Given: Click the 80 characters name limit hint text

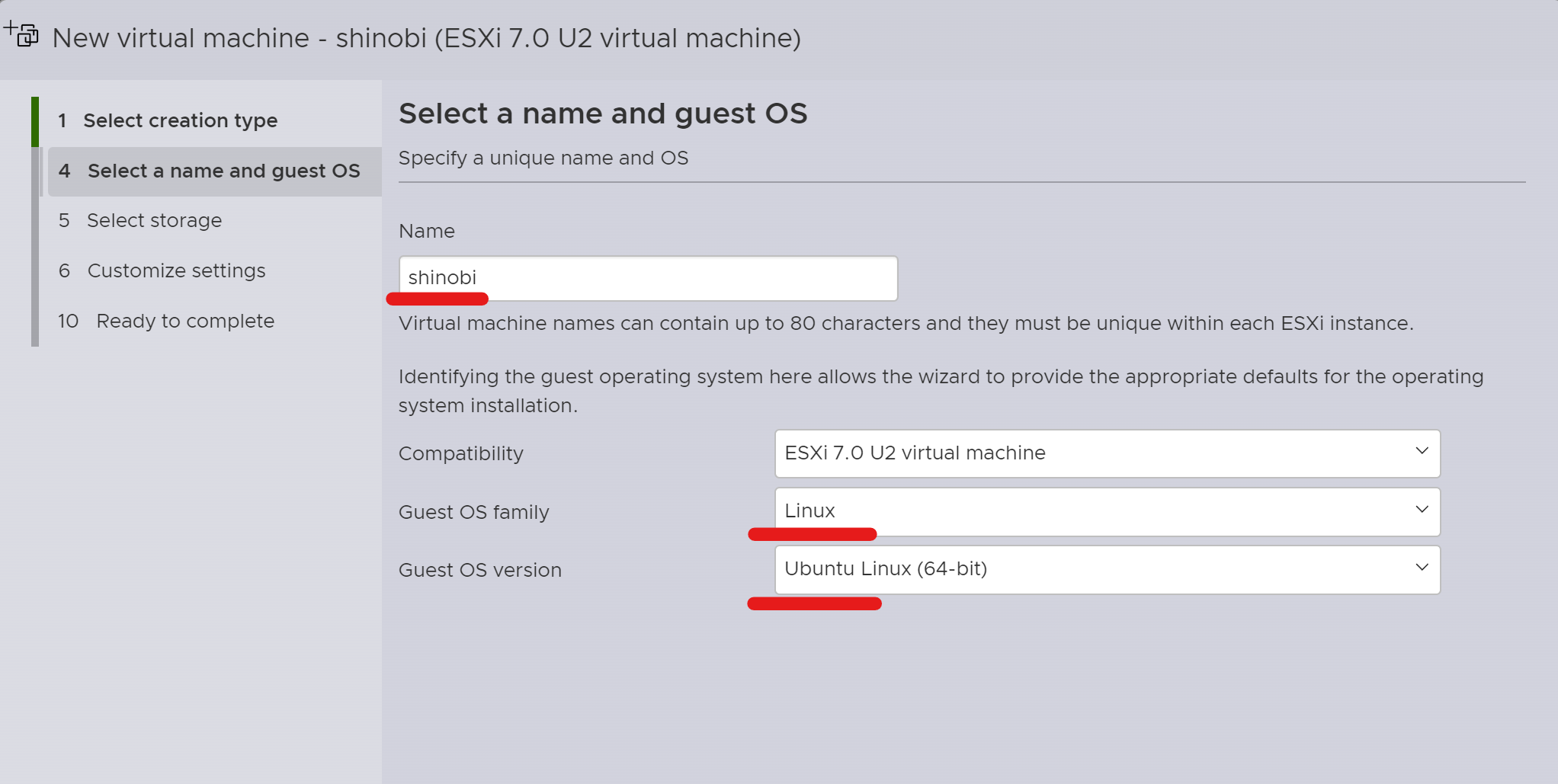Looking at the screenshot, I should (906, 323).
